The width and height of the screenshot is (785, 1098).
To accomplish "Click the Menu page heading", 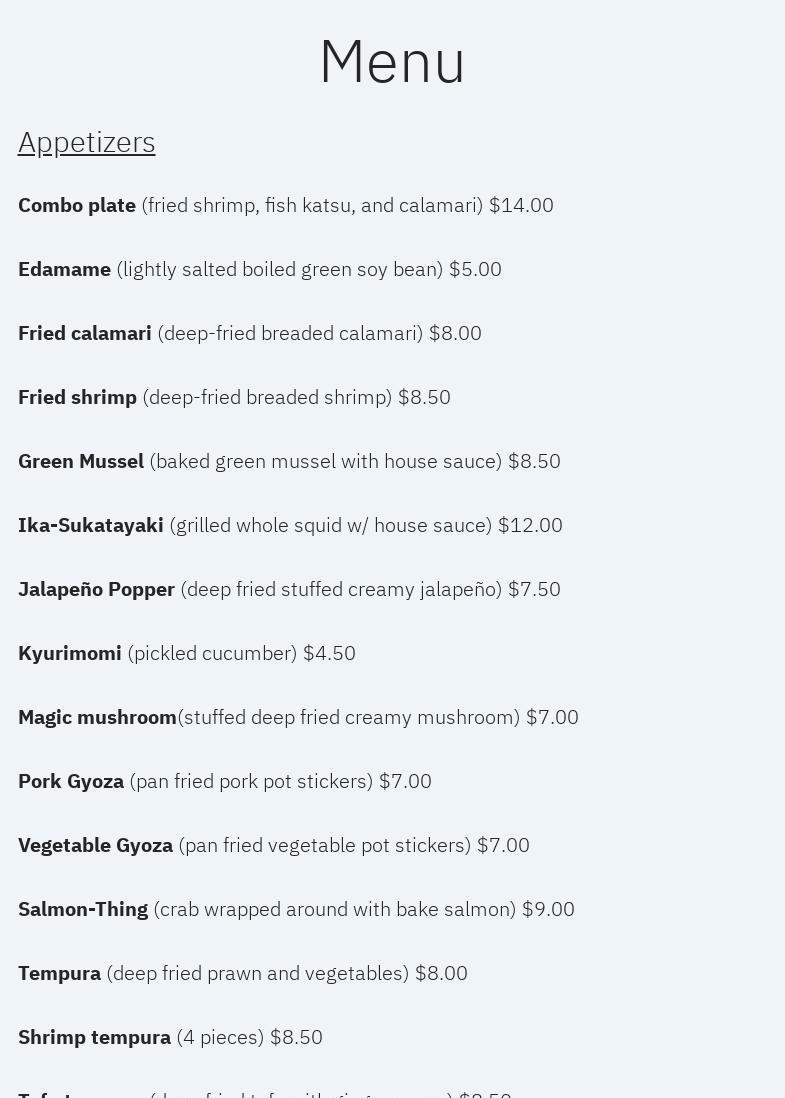I will (392, 62).
